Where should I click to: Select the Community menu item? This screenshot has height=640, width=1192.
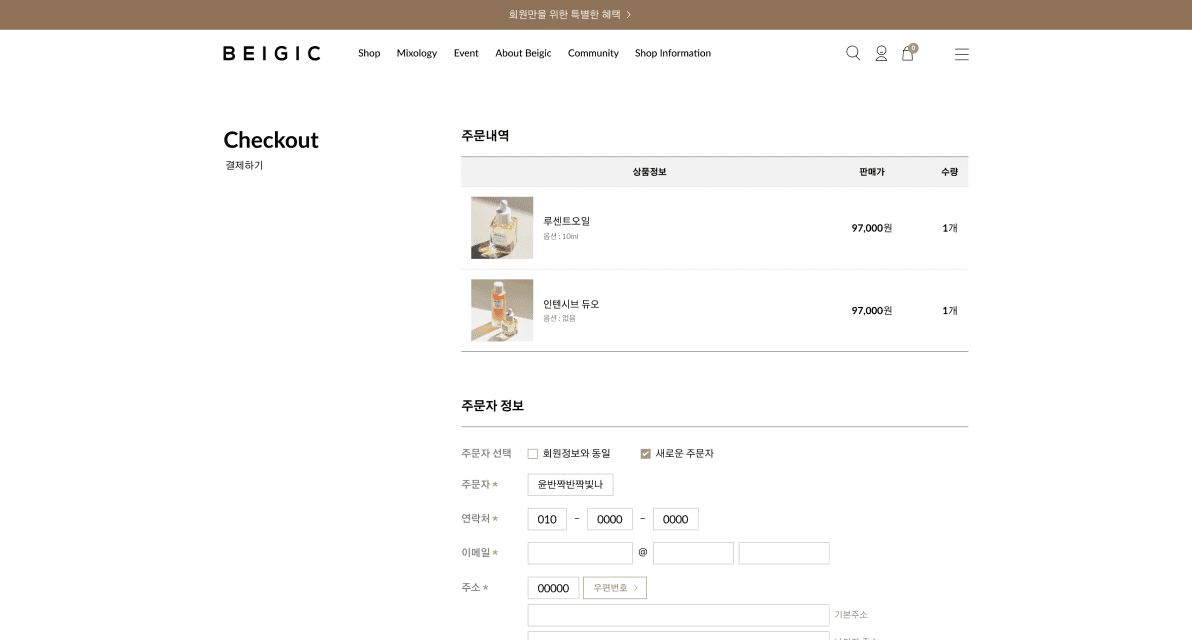593,53
